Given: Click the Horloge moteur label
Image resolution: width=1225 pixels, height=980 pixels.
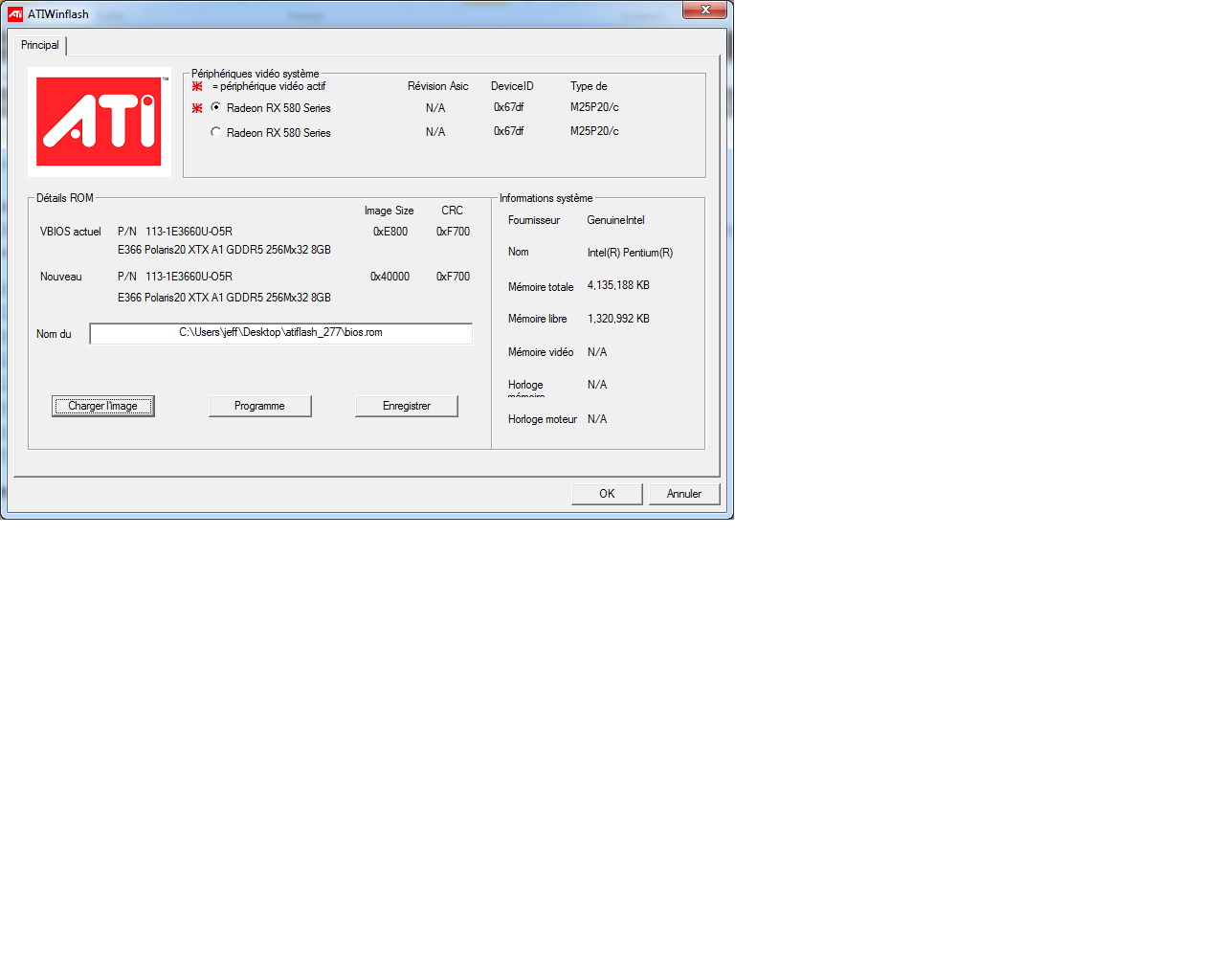Looking at the screenshot, I should coord(543,419).
